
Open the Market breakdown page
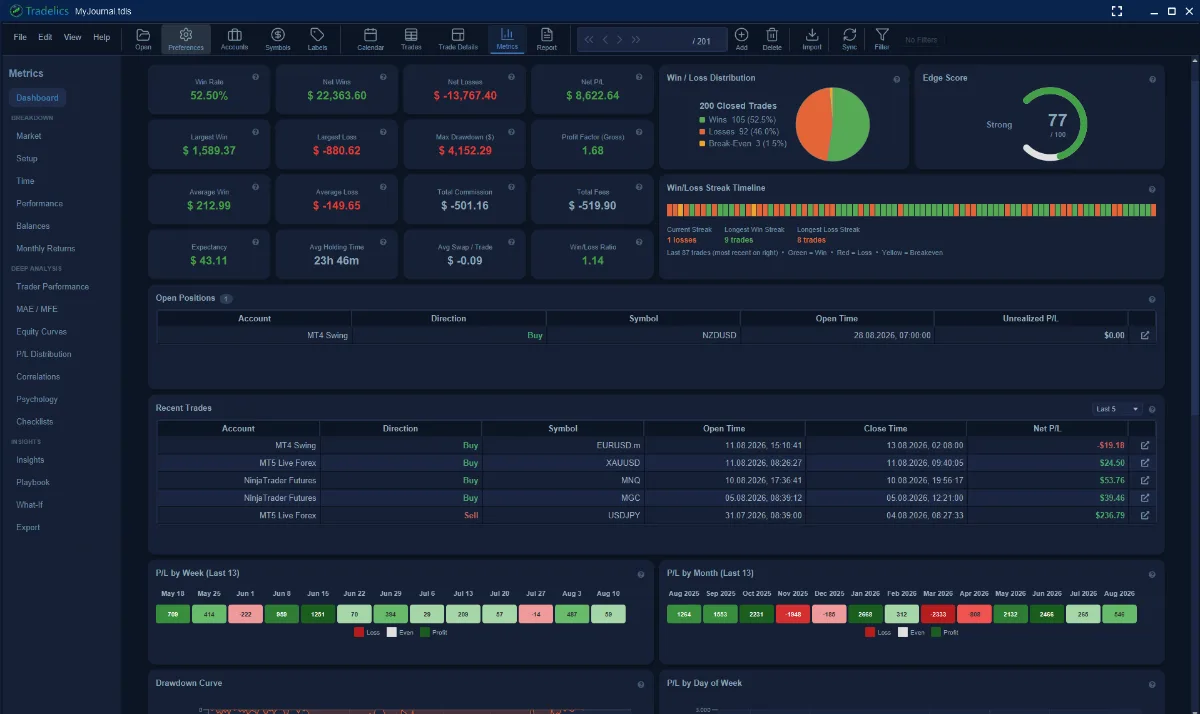[29, 136]
